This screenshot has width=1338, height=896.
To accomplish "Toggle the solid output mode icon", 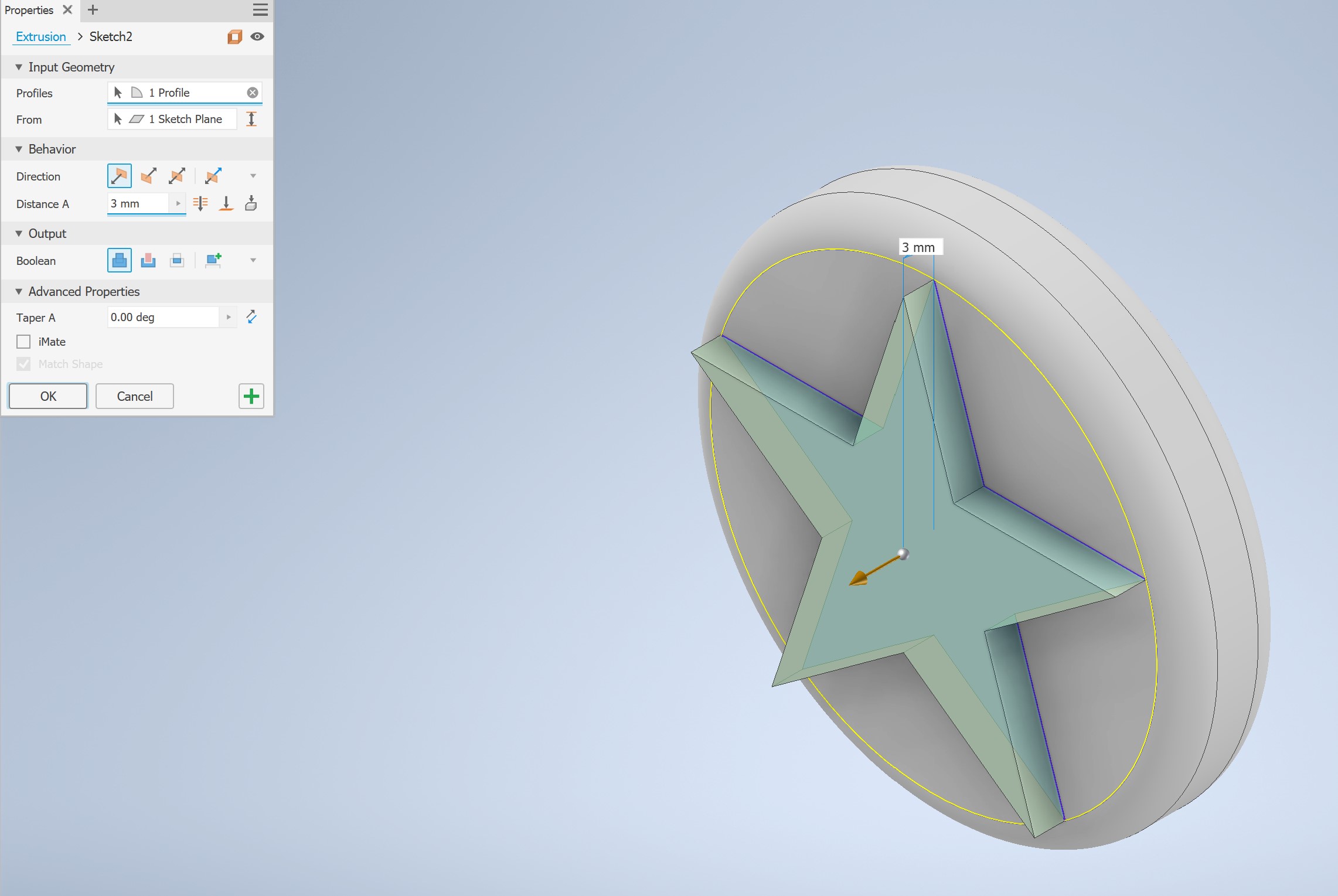I will point(234,36).
